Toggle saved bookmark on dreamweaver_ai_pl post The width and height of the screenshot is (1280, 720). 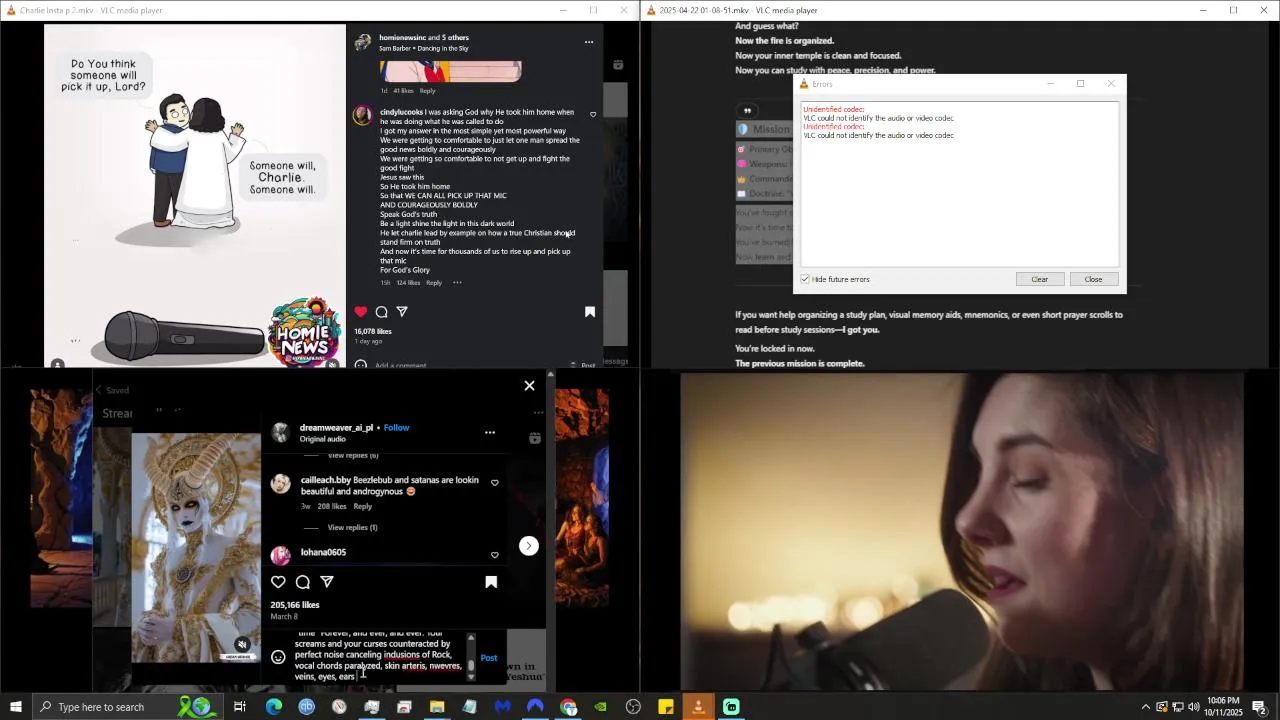[x=491, y=582]
